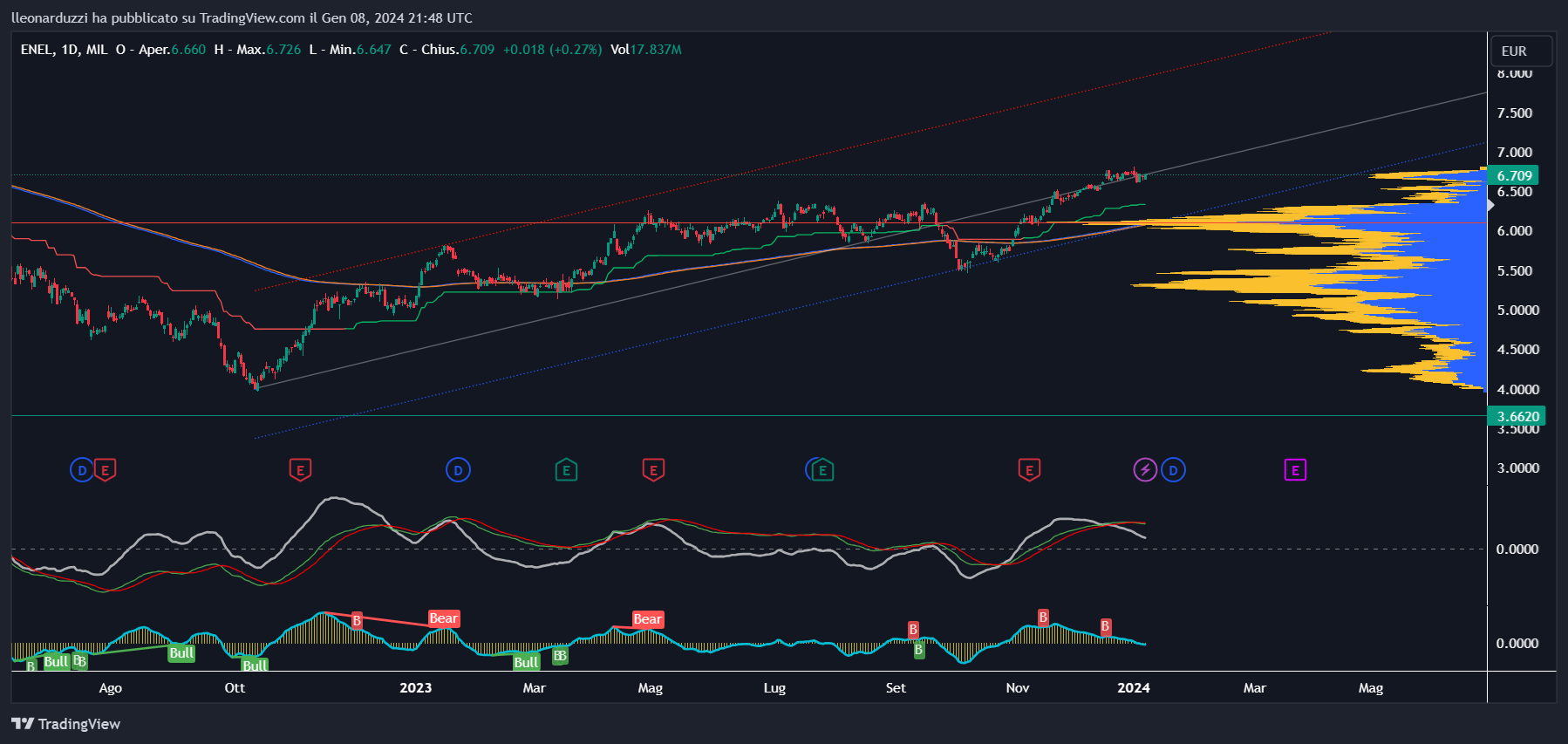Screen dimensions: 1568x744
Task: Open the magenta E upcoming earnings marker
Action: pyautogui.click(x=1295, y=471)
